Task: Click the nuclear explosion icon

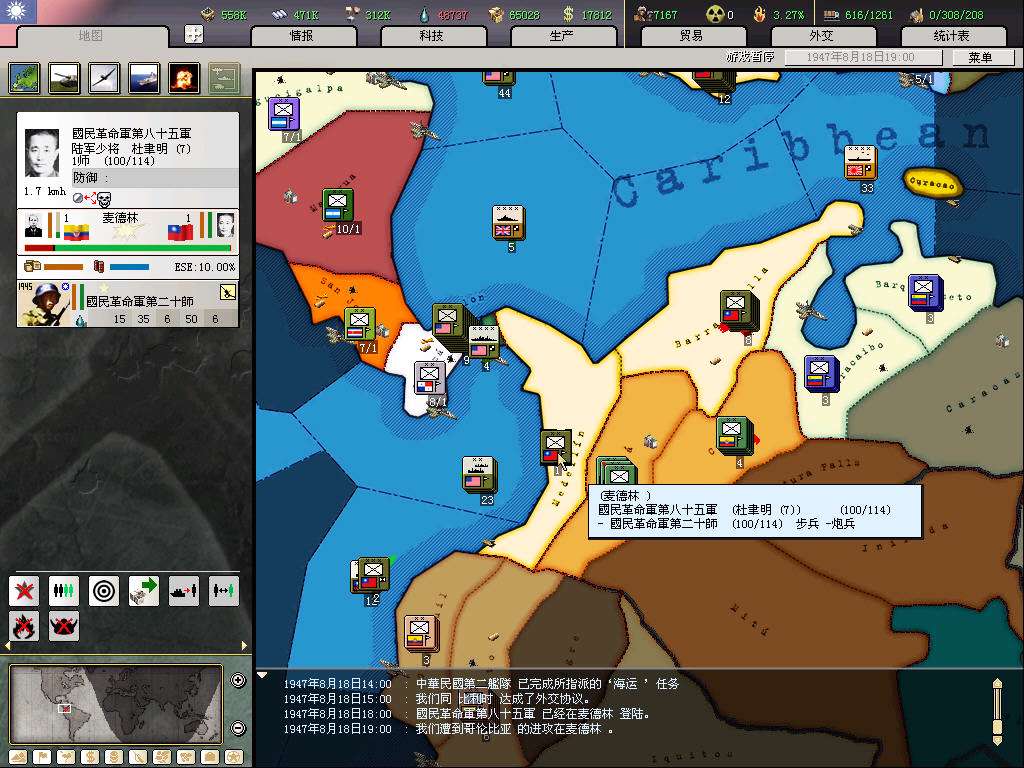Action: 184,78
